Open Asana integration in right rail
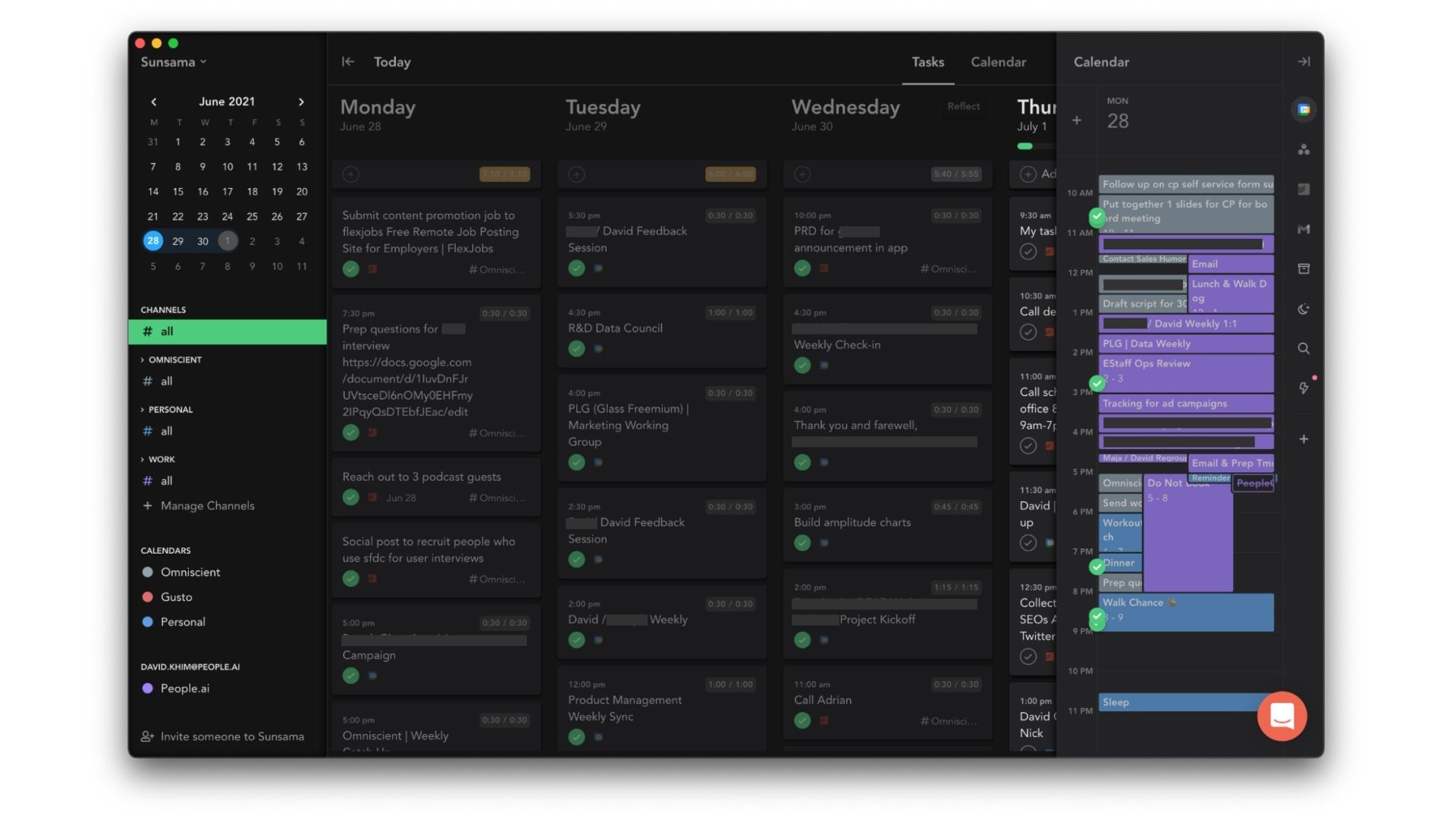This screenshot has width=1456, height=819. coord(1304,150)
